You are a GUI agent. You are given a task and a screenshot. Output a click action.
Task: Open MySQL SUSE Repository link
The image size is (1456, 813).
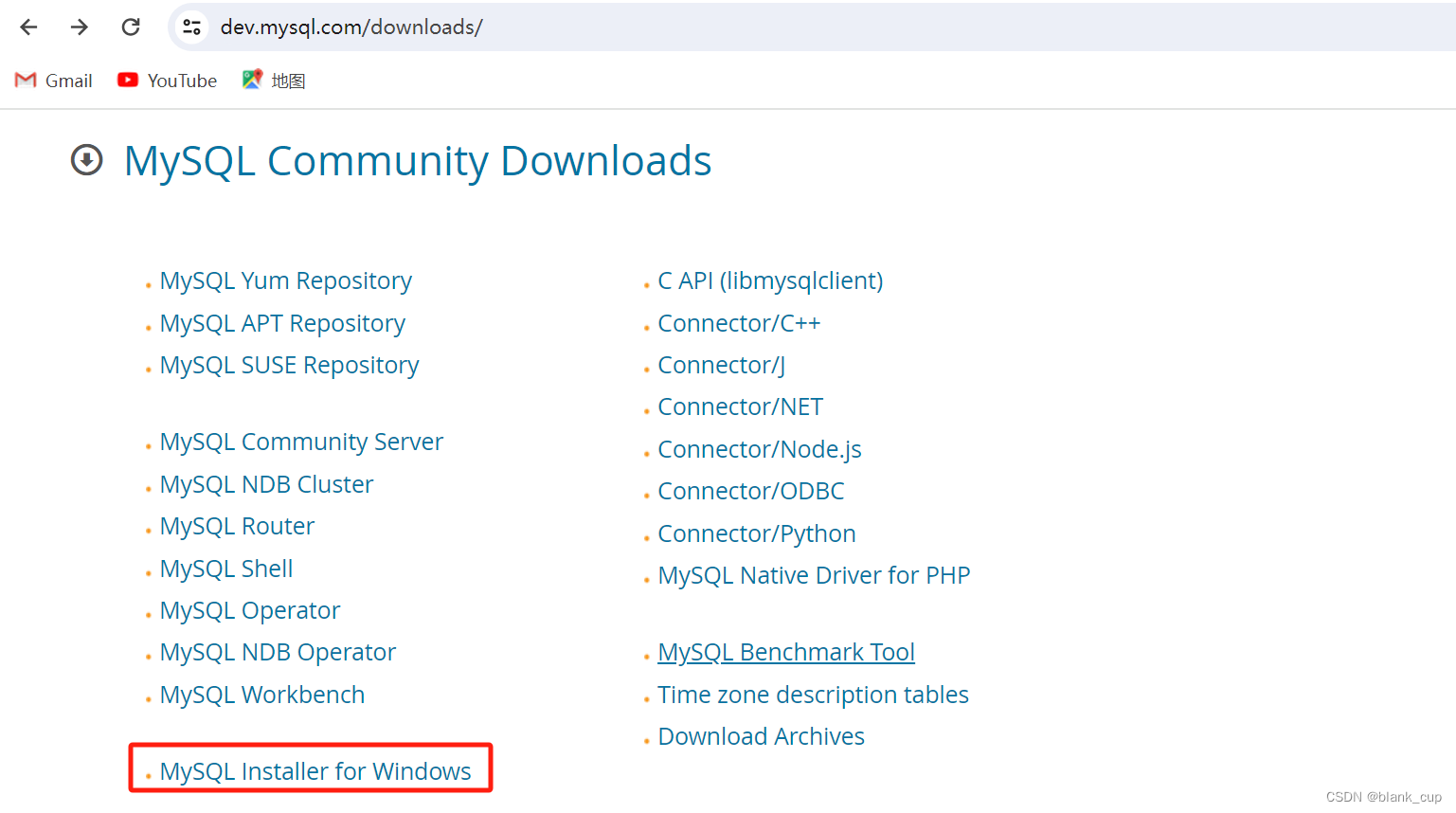289,365
